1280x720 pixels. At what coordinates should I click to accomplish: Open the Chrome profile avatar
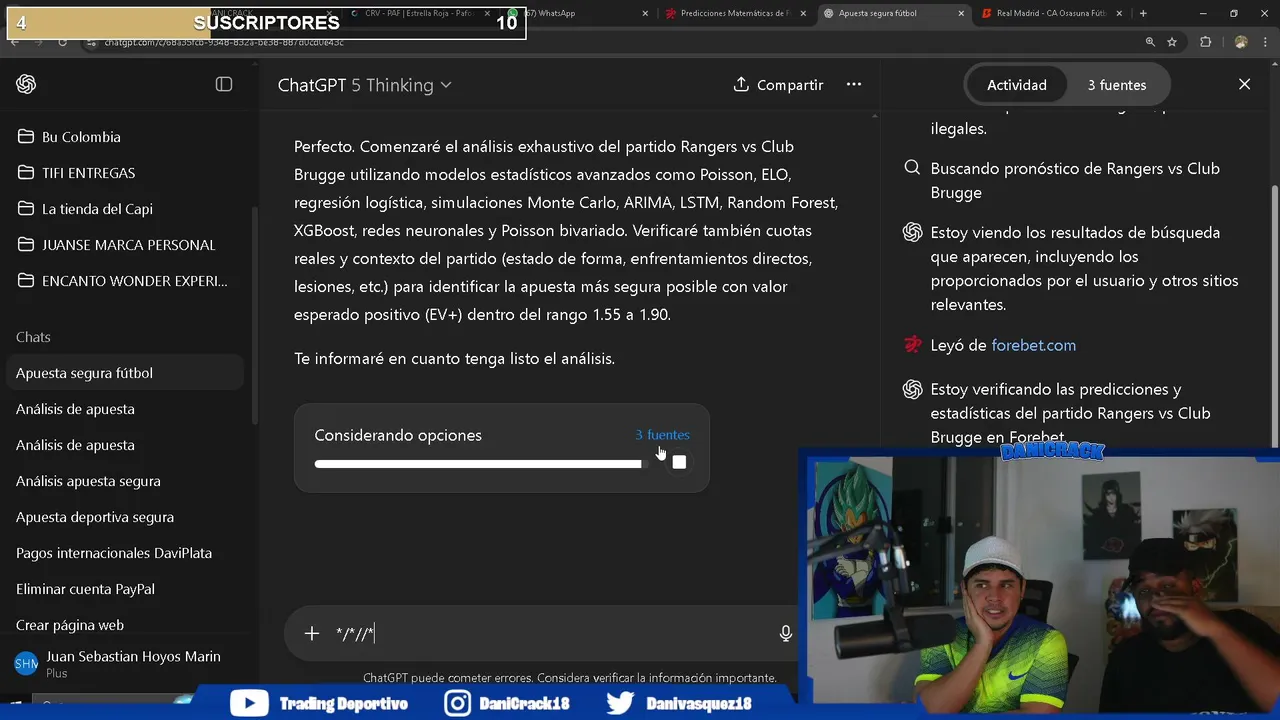[1241, 42]
